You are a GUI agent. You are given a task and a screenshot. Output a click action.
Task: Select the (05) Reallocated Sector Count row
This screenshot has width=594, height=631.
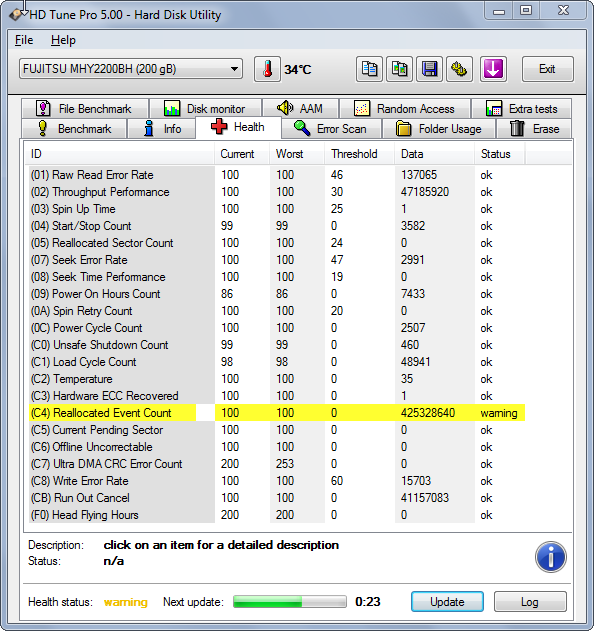click(x=277, y=243)
